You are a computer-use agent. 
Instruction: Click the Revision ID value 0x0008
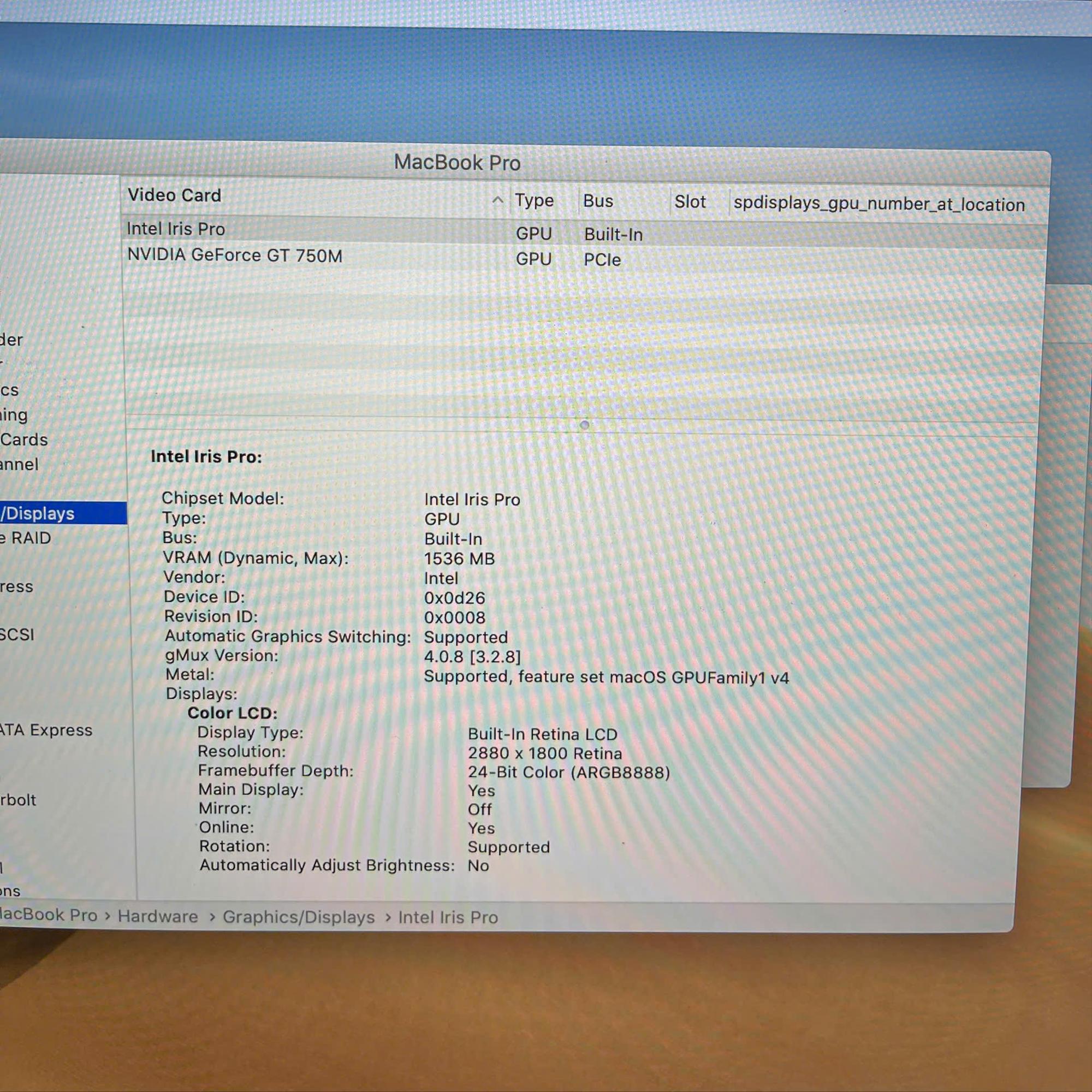point(454,618)
